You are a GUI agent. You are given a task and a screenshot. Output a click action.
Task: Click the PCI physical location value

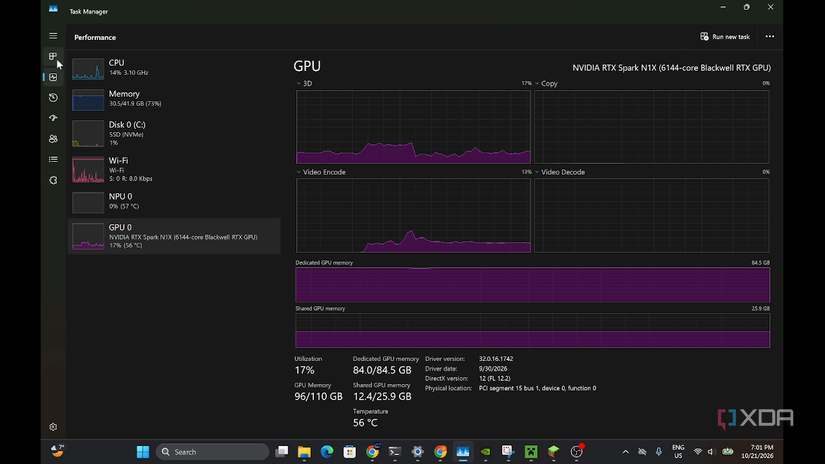[537, 388]
